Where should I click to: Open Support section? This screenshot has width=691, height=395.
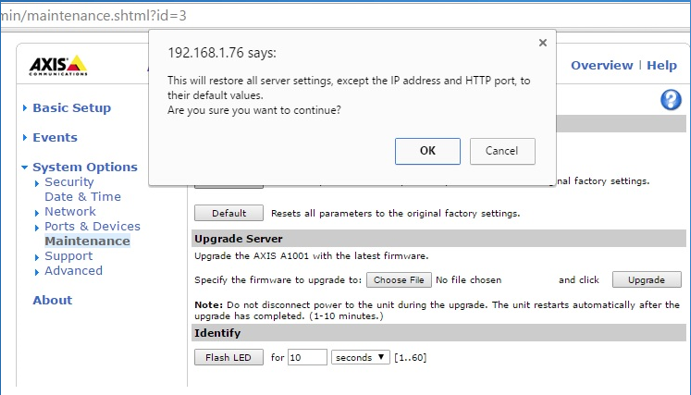coord(69,256)
